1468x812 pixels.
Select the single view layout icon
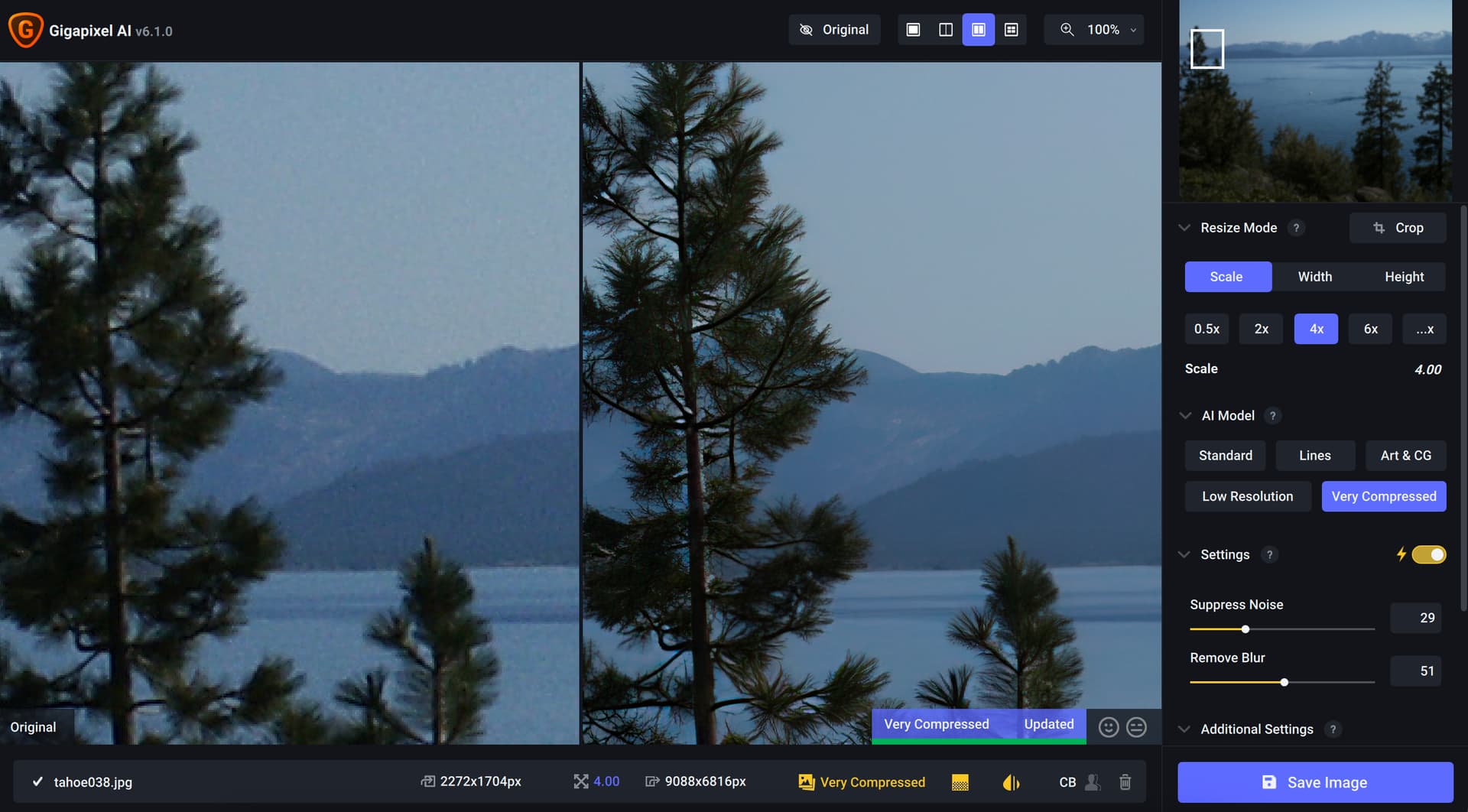pyautogui.click(x=913, y=30)
